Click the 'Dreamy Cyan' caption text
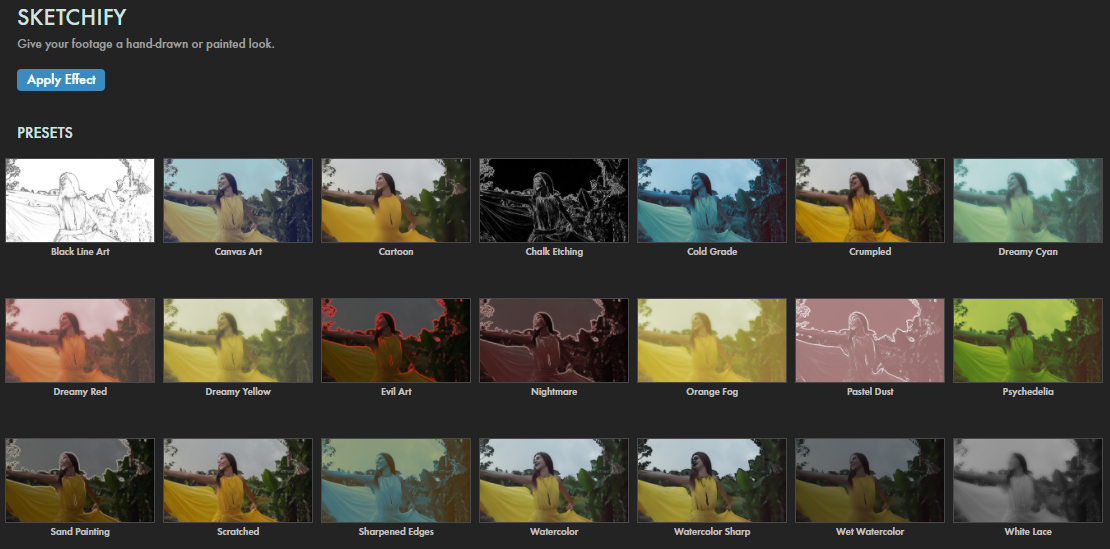Screen dimensions: 1110x549 [1028, 252]
